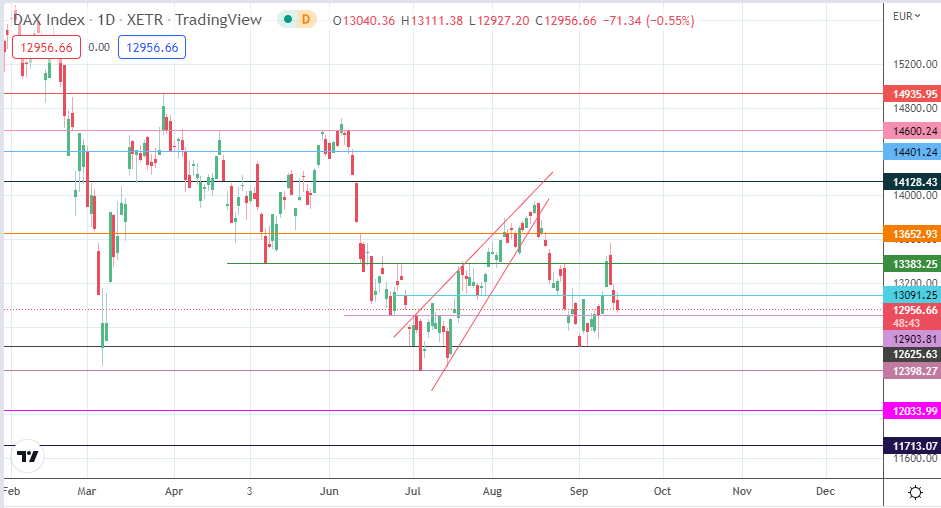This screenshot has height=508, width=941.
Task: Click the Sep label on time axis
Action: coord(579,491)
